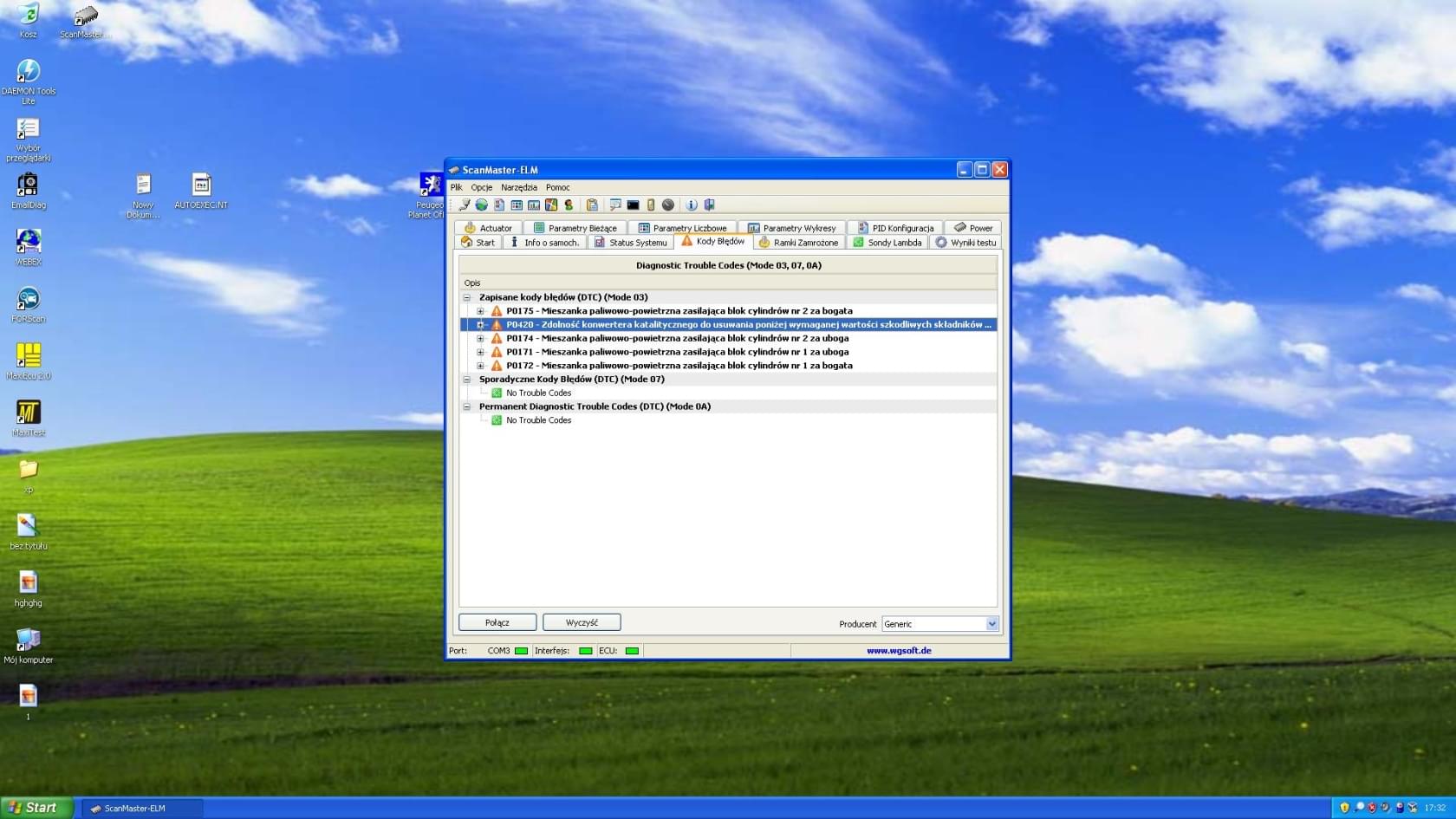
Task: Expand the P0175 trouble code entry
Action: click(x=480, y=311)
